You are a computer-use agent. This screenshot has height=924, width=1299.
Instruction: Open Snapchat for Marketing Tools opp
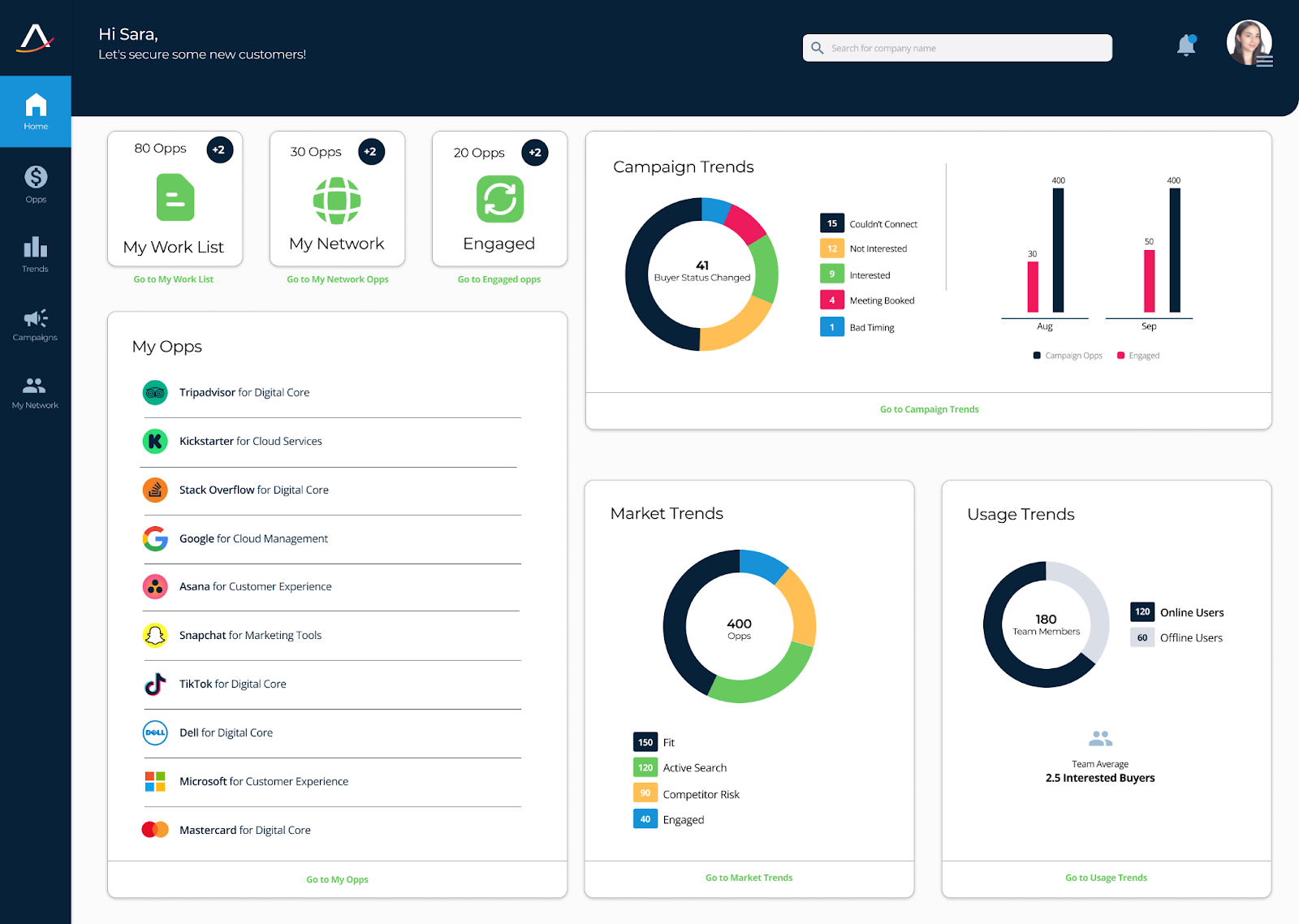(x=250, y=635)
